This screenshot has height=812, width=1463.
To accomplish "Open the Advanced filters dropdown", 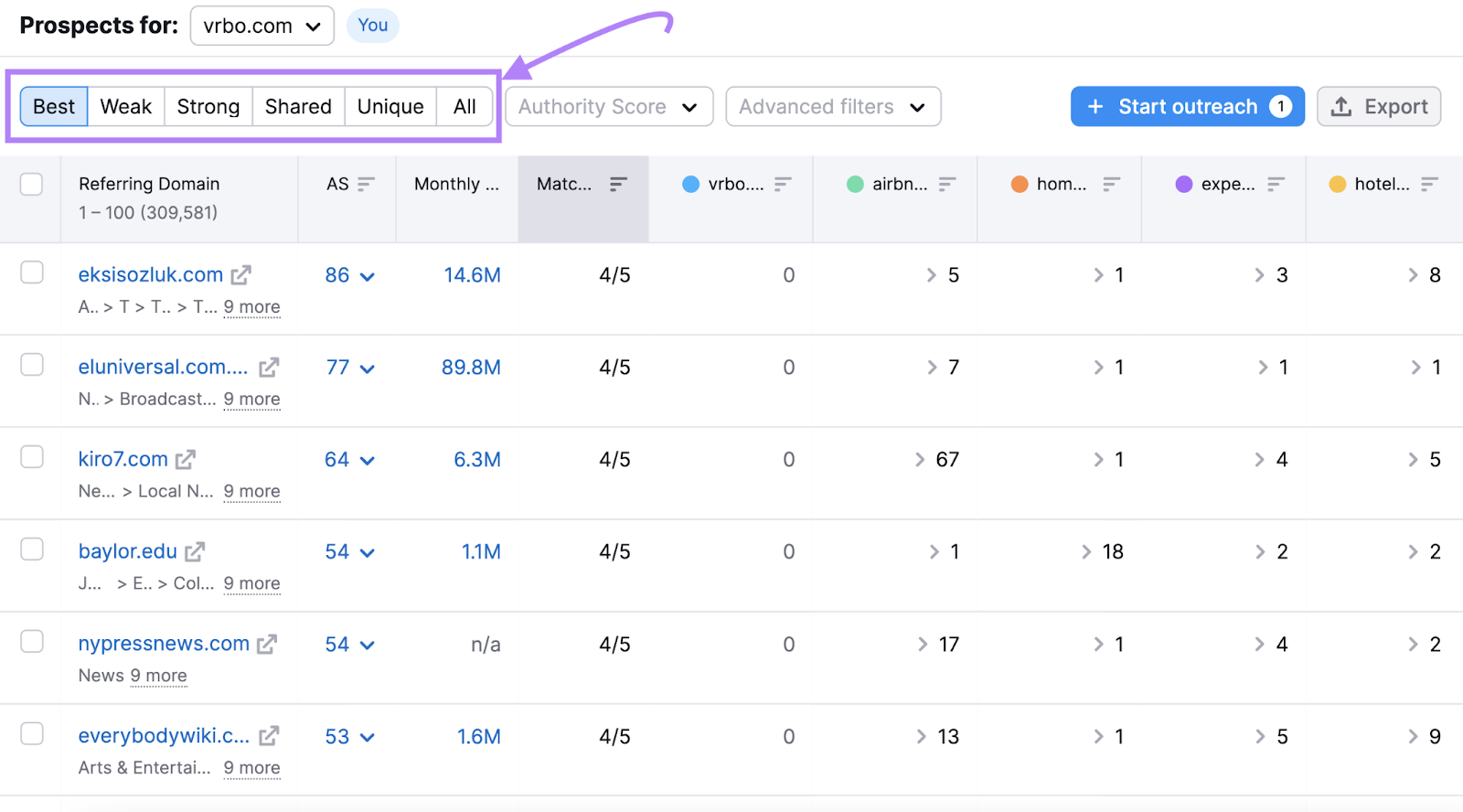I will (x=833, y=107).
